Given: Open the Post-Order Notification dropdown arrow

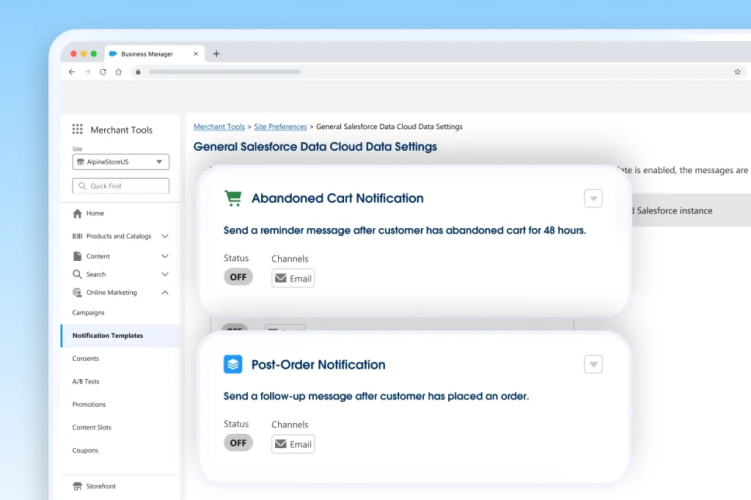Looking at the screenshot, I should pyautogui.click(x=593, y=364).
